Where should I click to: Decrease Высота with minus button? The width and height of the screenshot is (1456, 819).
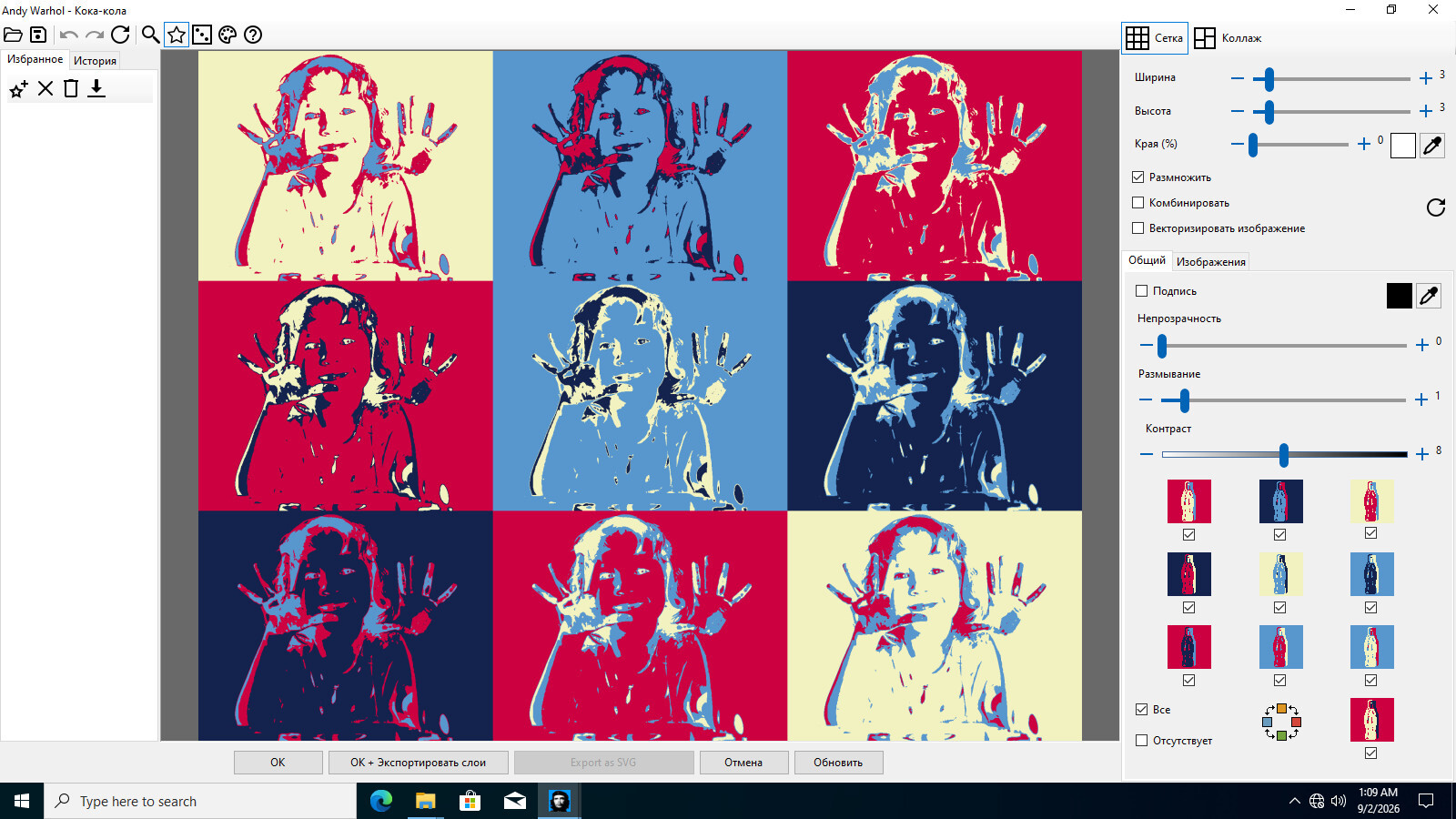pos(1238,111)
